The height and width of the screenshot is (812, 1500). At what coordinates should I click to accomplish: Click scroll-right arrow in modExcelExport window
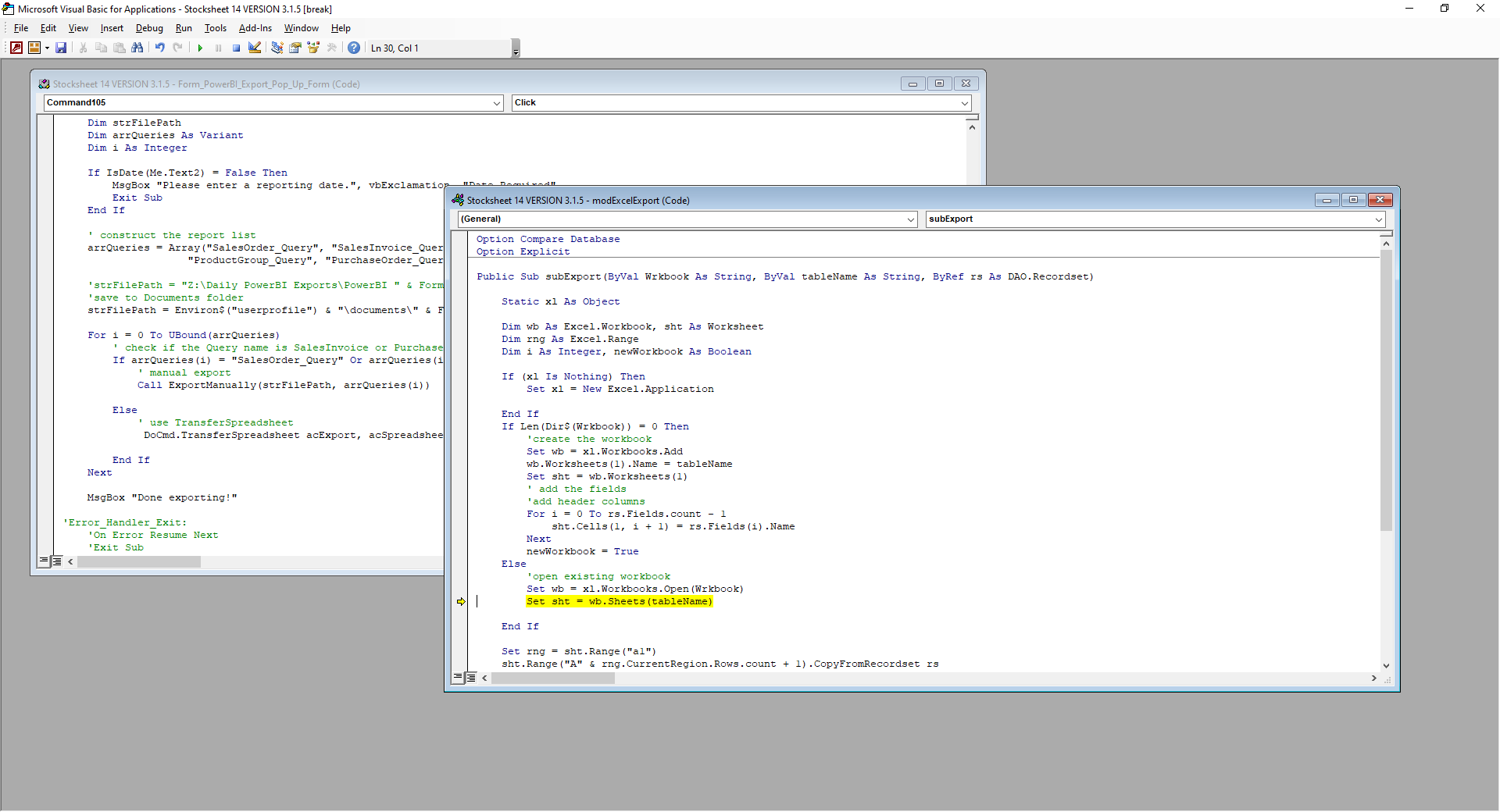[x=1373, y=678]
